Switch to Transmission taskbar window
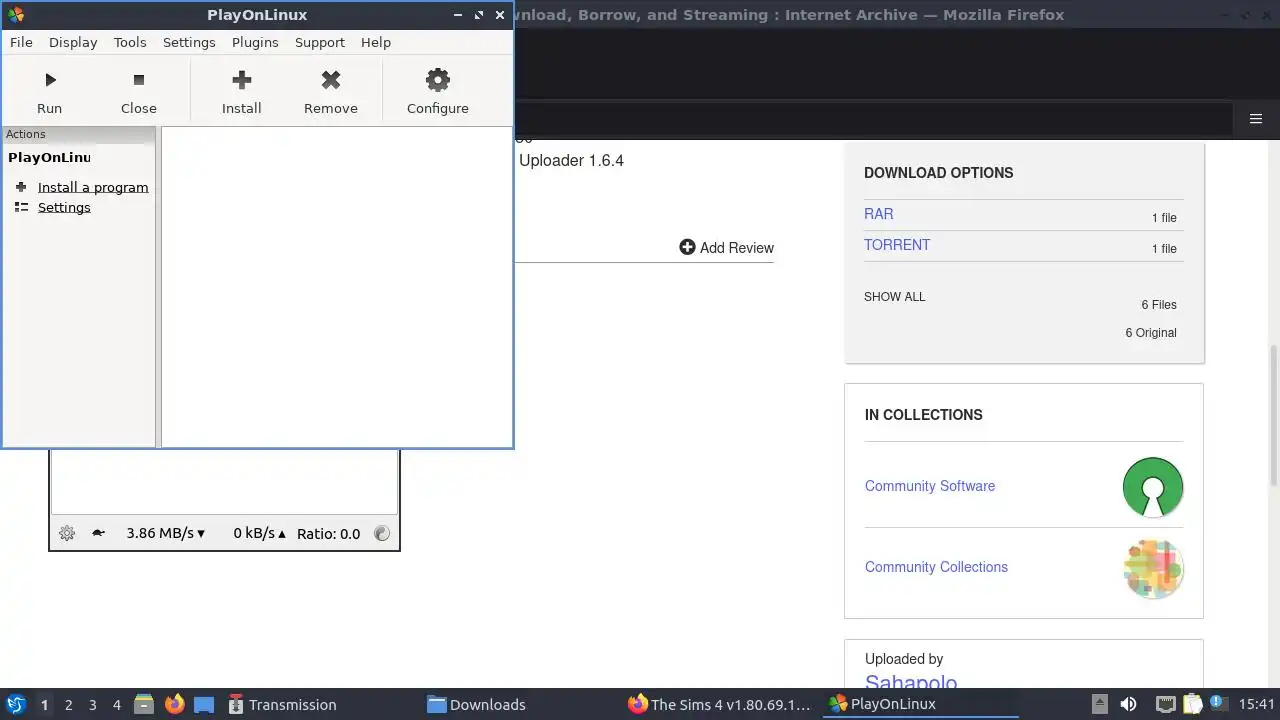 click(320, 704)
